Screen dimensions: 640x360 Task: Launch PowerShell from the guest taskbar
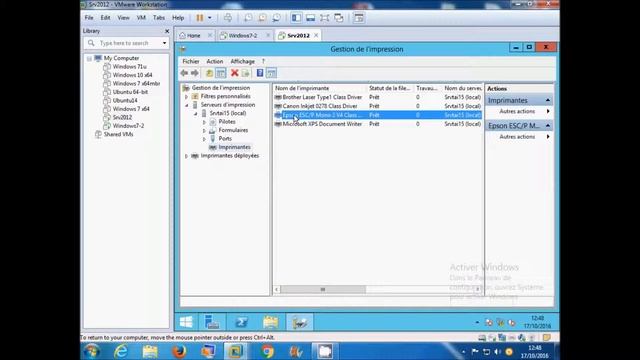(241, 322)
